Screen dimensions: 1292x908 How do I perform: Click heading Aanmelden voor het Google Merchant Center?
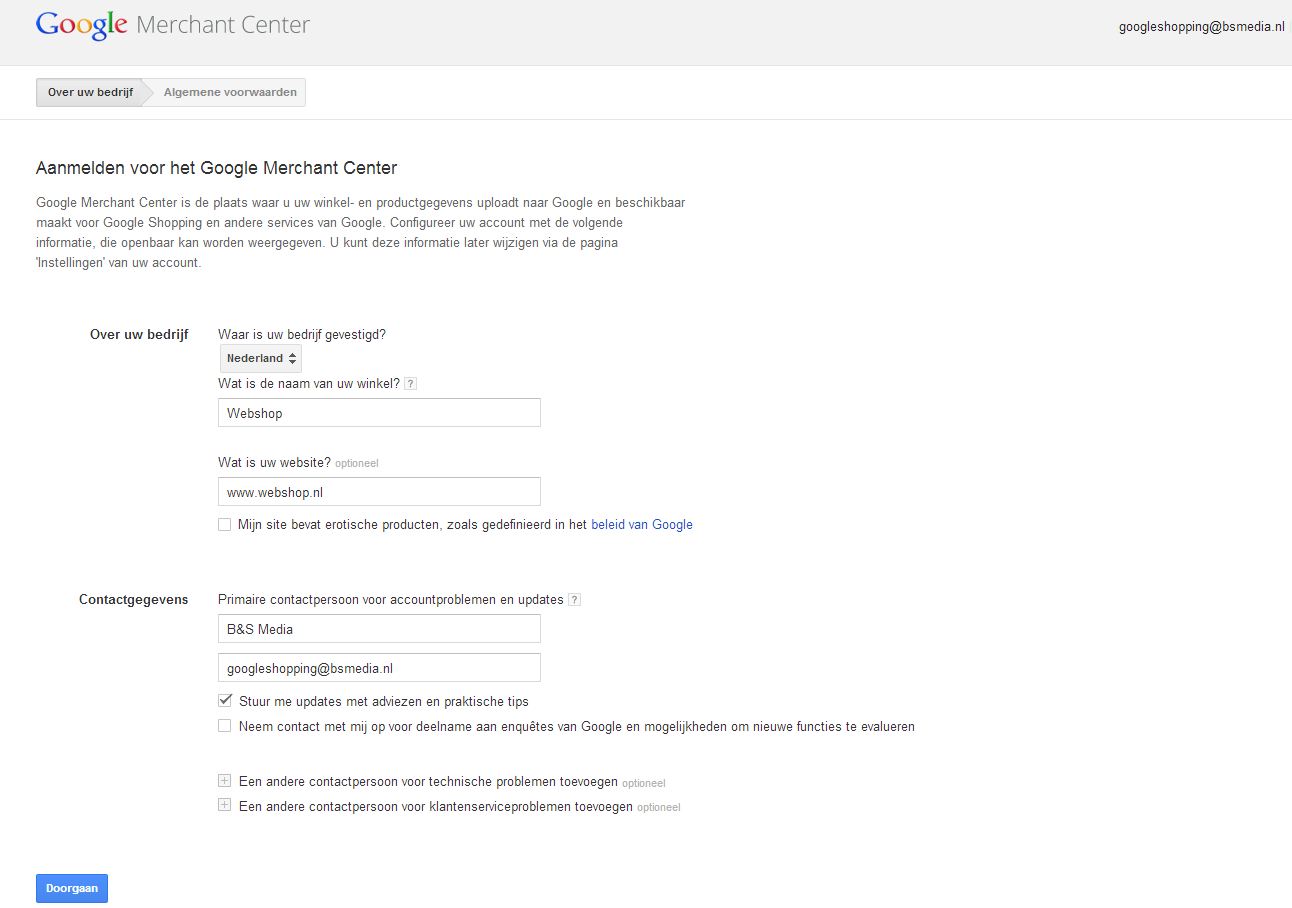pyautogui.click(x=217, y=168)
